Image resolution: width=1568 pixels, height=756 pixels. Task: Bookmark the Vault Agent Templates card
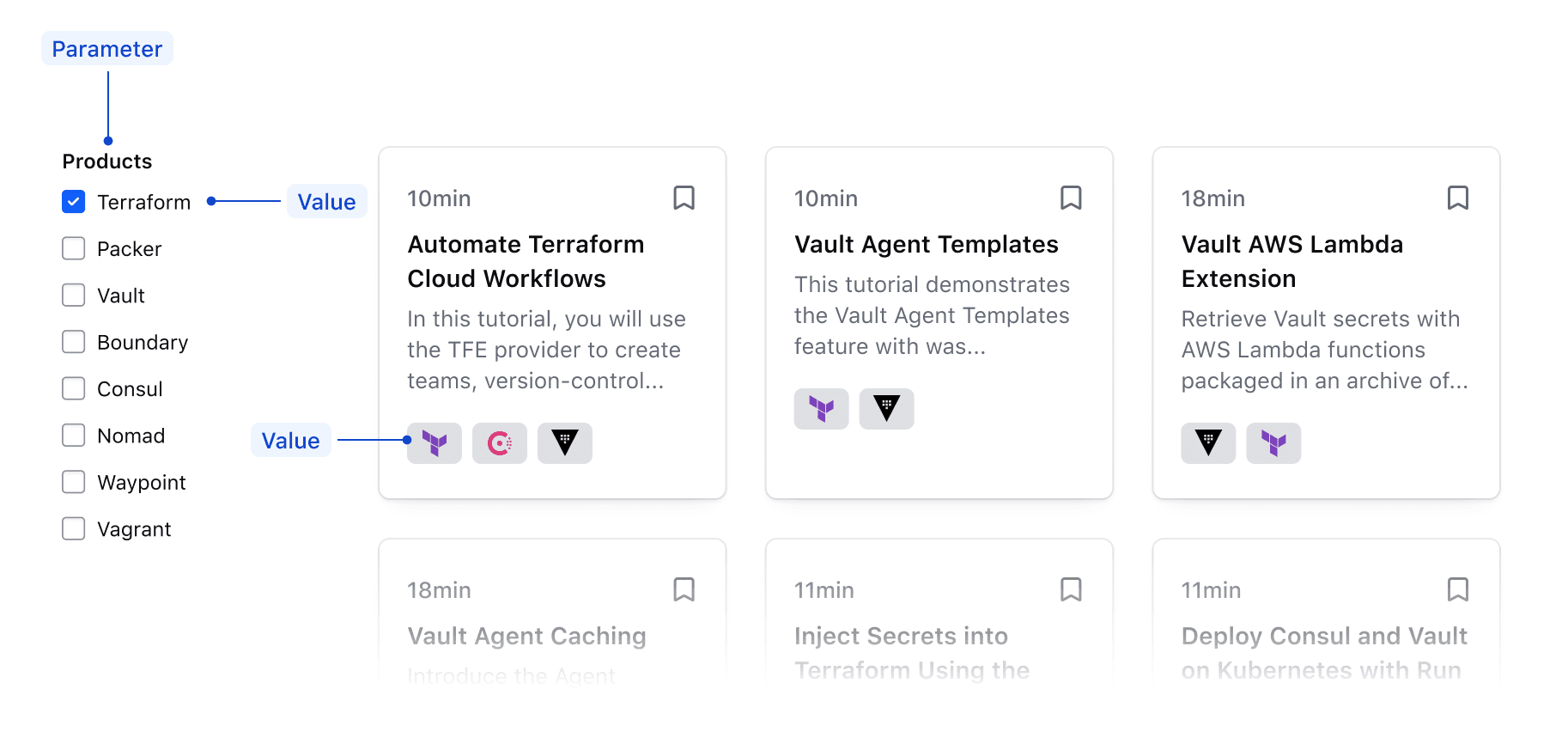[x=1071, y=198]
